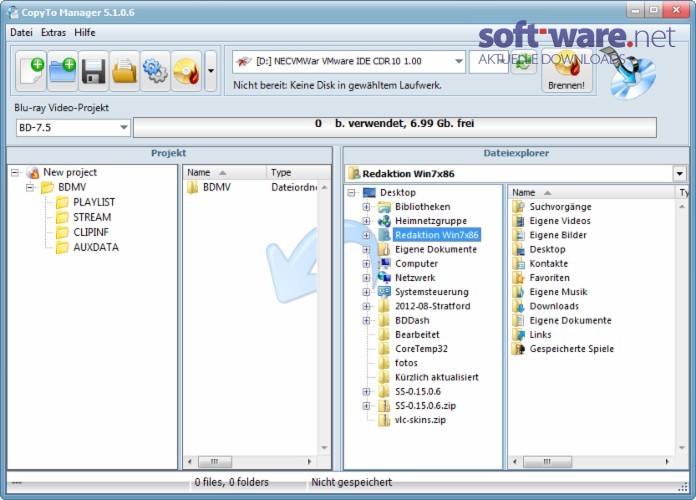Select BDDash folder in explorer tree
The height and width of the screenshot is (500, 696).
point(412,321)
